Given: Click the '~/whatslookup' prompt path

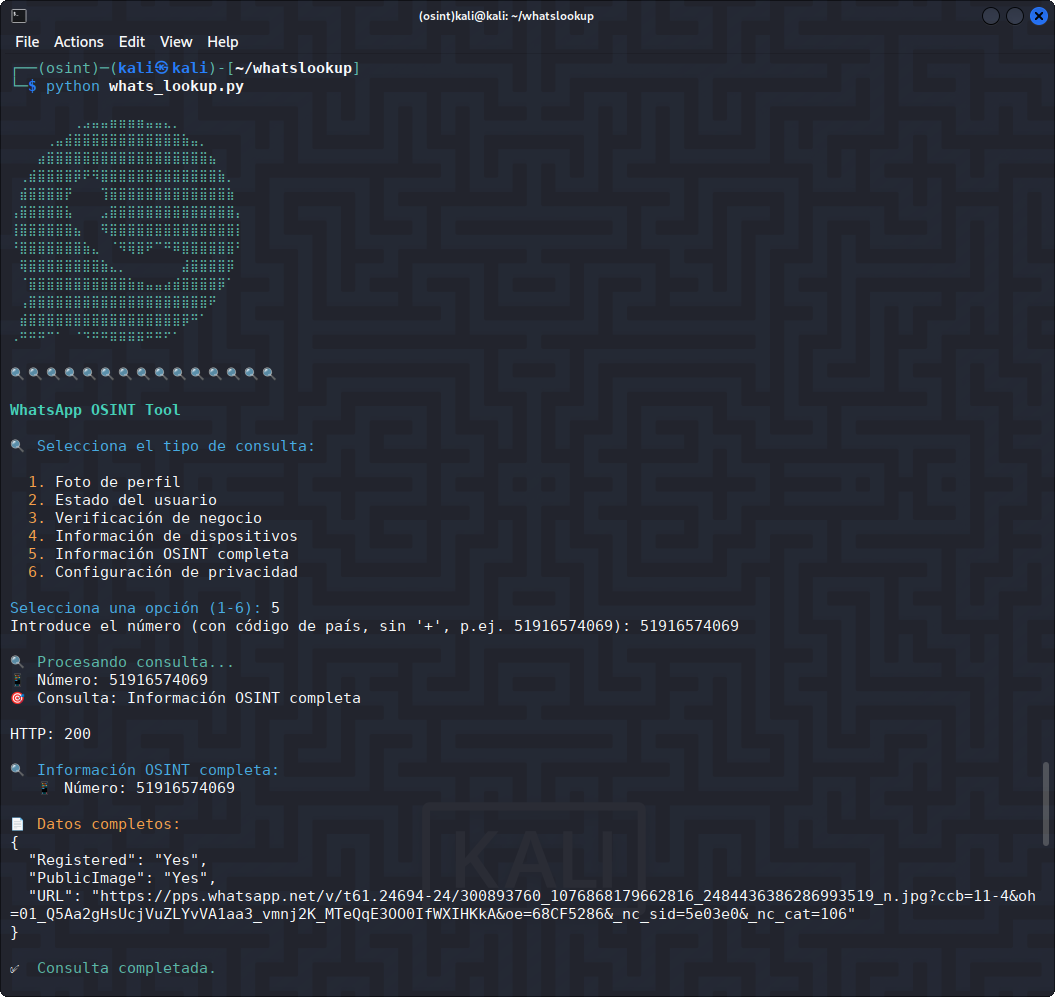Looking at the screenshot, I should click(x=293, y=68).
